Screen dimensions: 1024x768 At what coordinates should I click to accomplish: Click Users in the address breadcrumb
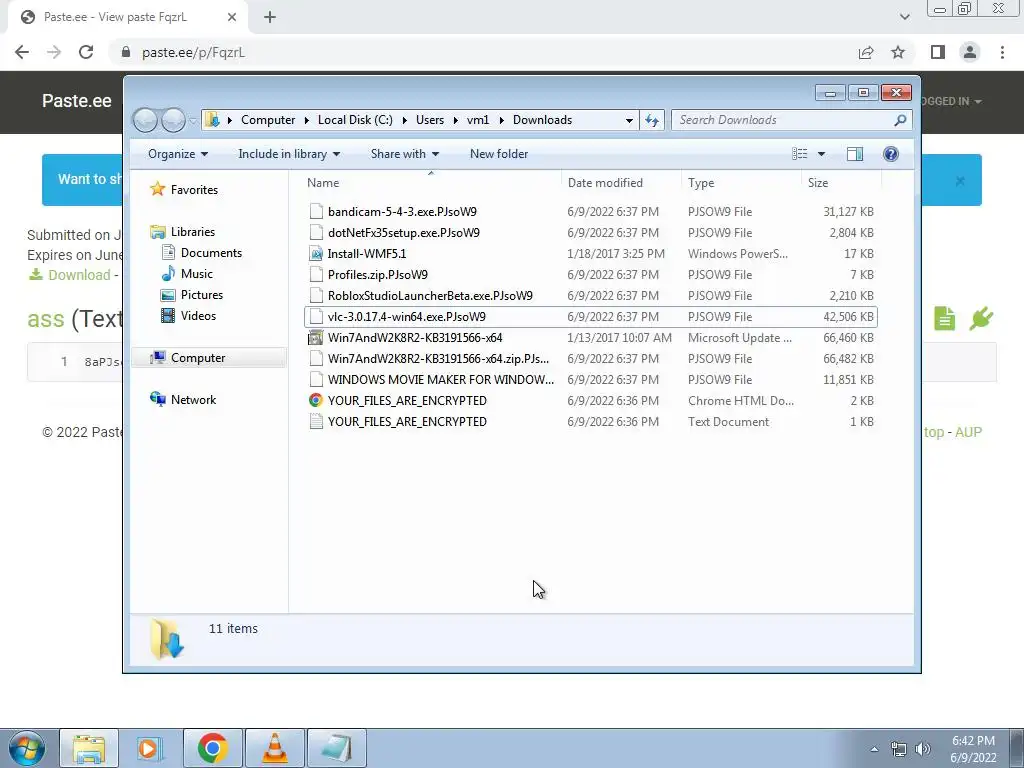pyautogui.click(x=430, y=120)
